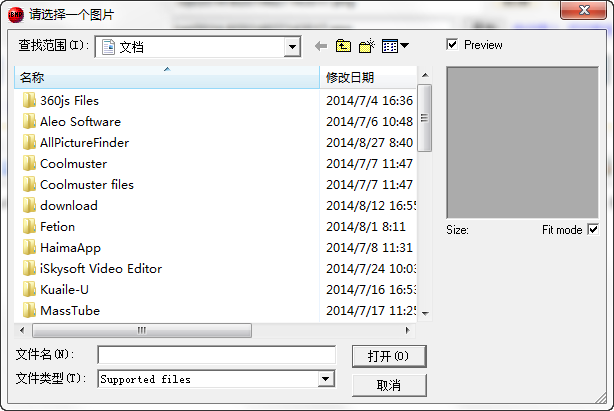Create a new folder
614x411 pixels.
pos(367,46)
